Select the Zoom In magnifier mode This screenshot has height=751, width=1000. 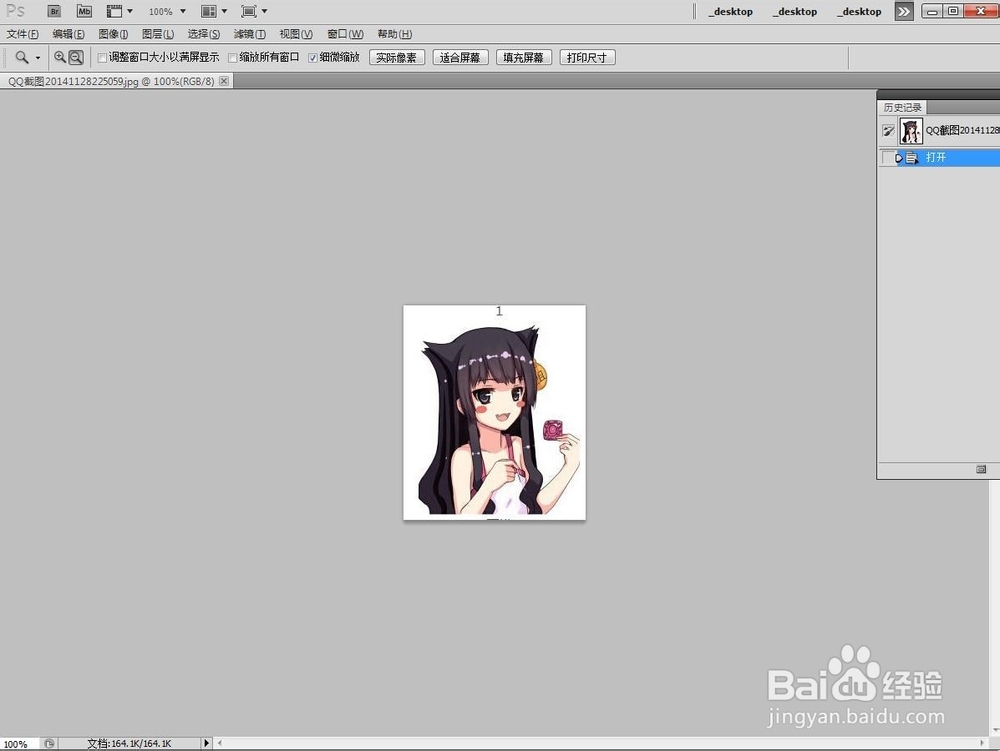pyautogui.click(x=60, y=57)
